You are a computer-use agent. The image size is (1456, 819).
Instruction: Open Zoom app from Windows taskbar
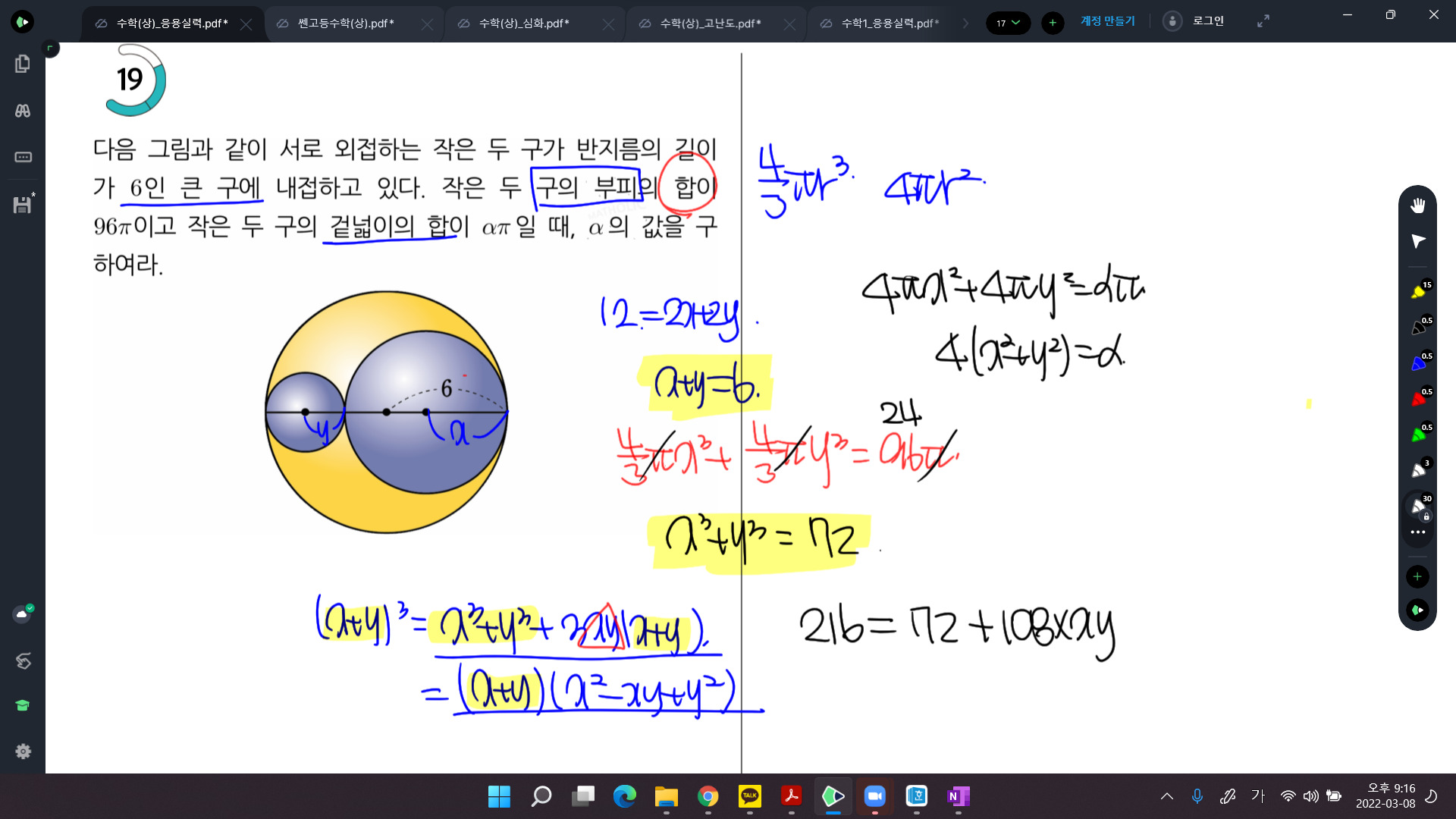pyautogui.click(x=874, y=796)
